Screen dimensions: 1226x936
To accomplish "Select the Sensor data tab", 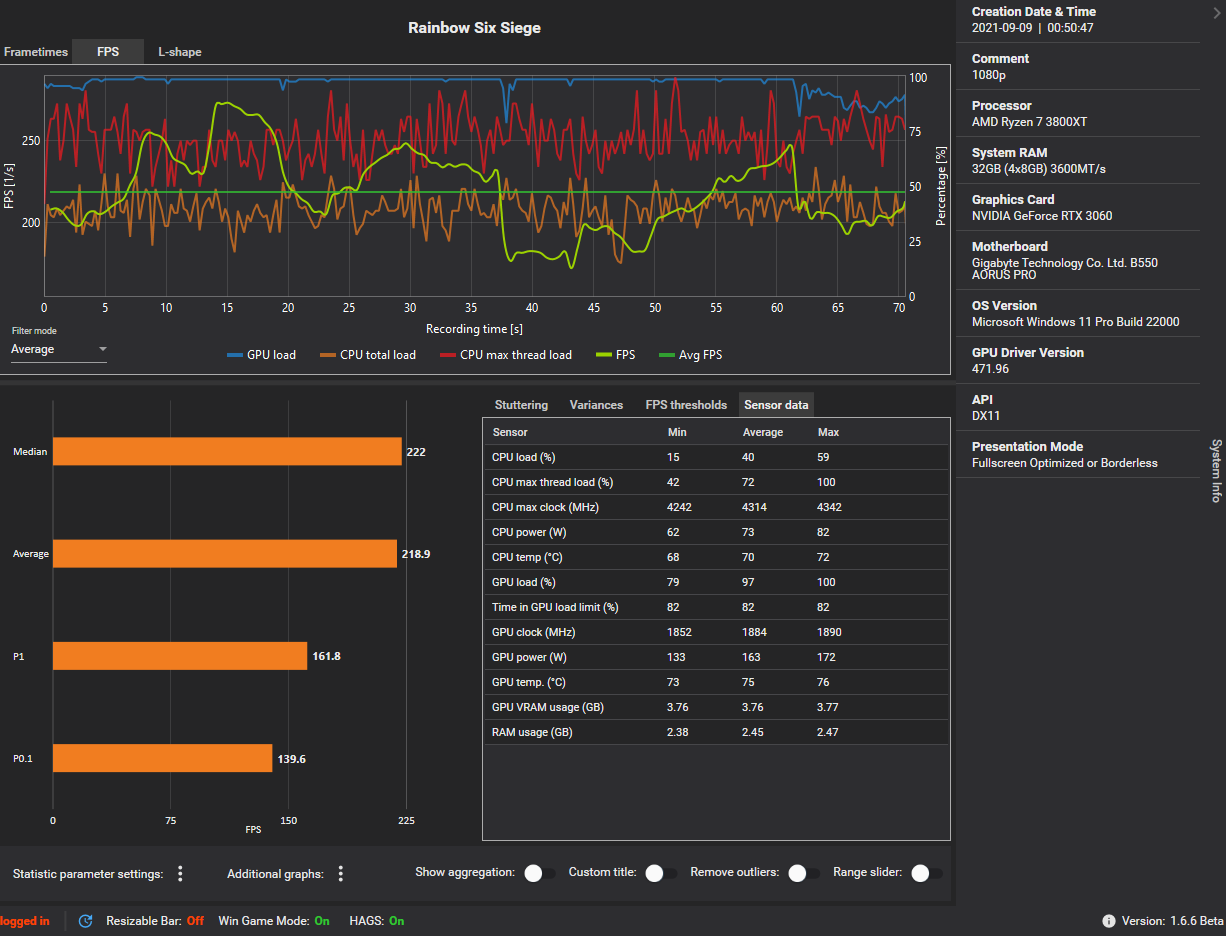I will point(776,405).
